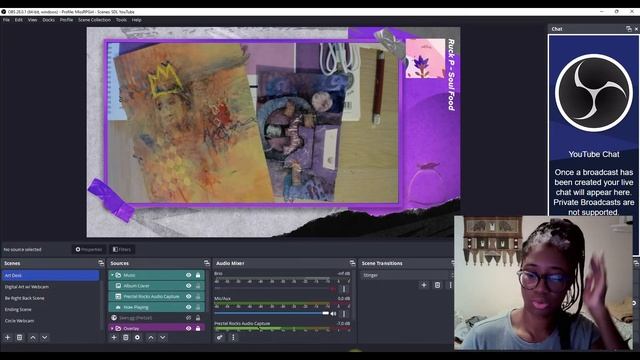This screenshot has height=360, width=640.
Task: Open the Help menu
Action: pos(136,20)
